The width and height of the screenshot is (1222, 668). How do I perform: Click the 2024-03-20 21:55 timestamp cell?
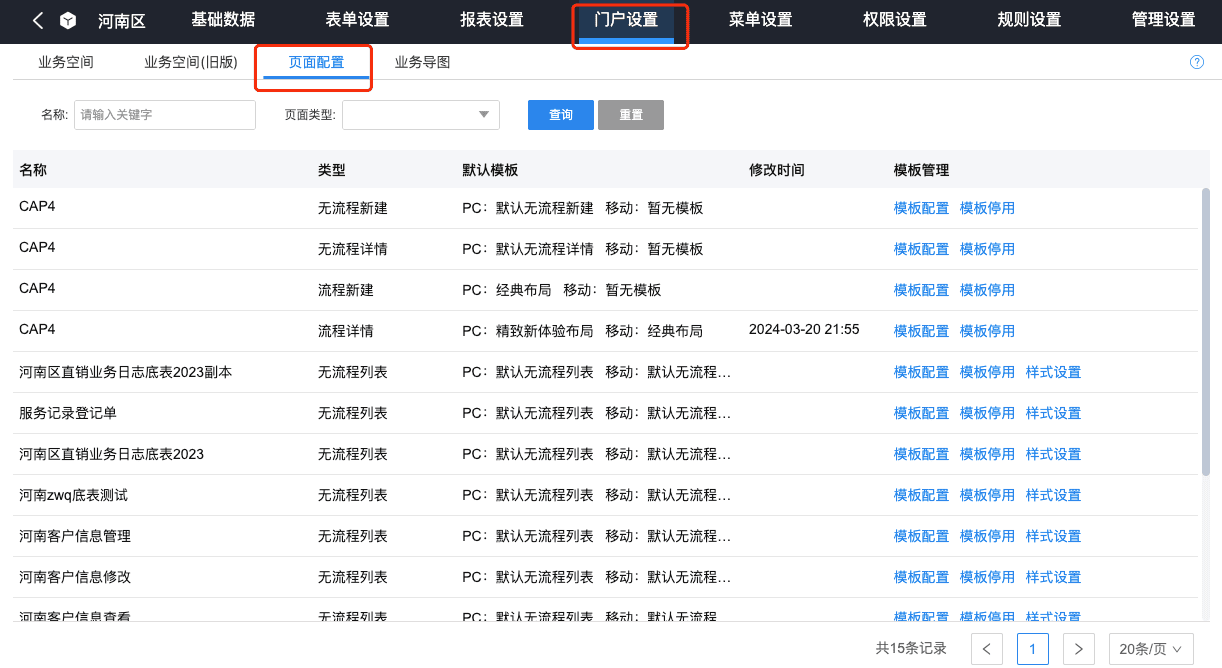804,329
